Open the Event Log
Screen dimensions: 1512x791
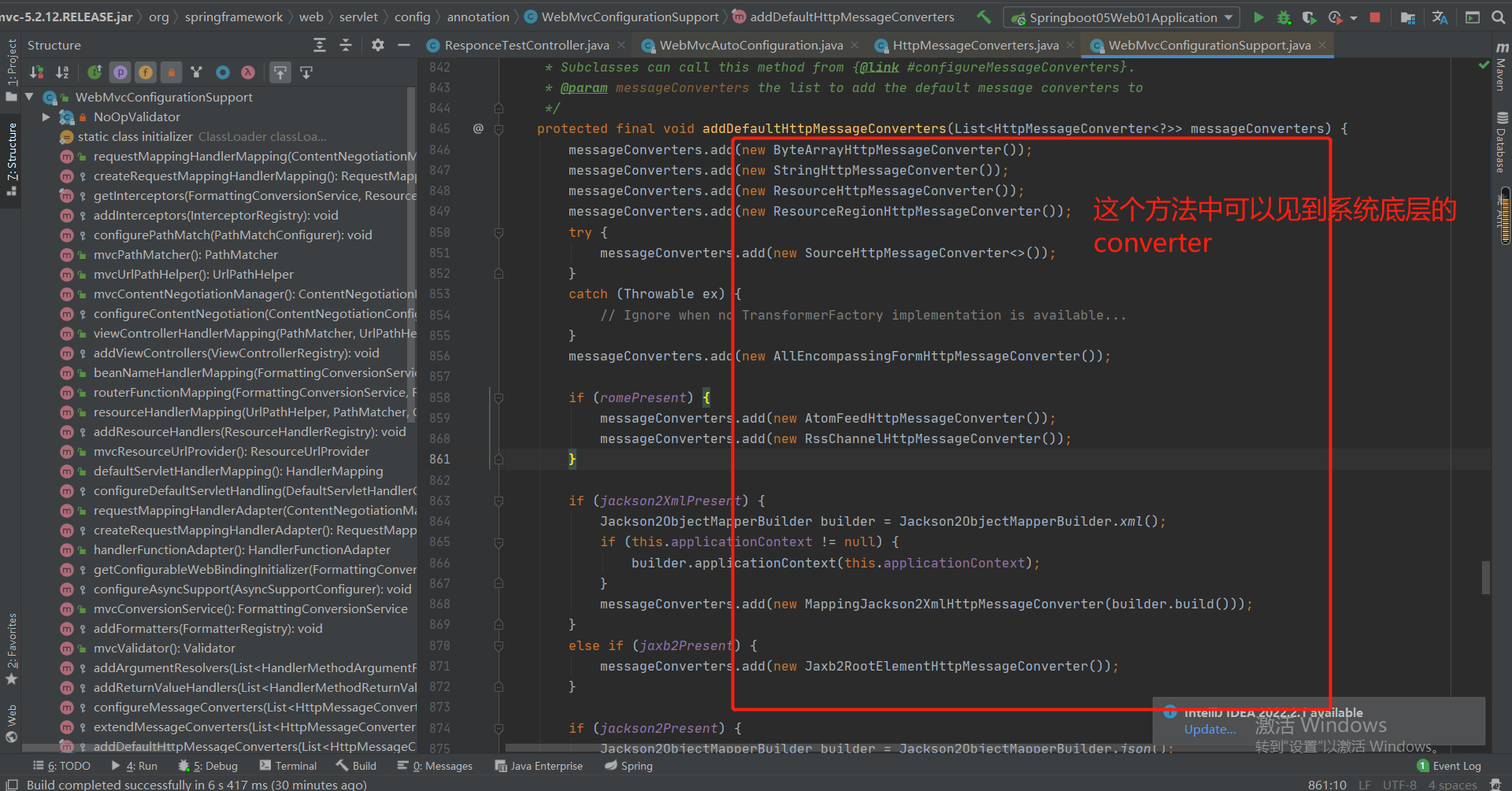pyautogui.click(x=1449, y=766)
